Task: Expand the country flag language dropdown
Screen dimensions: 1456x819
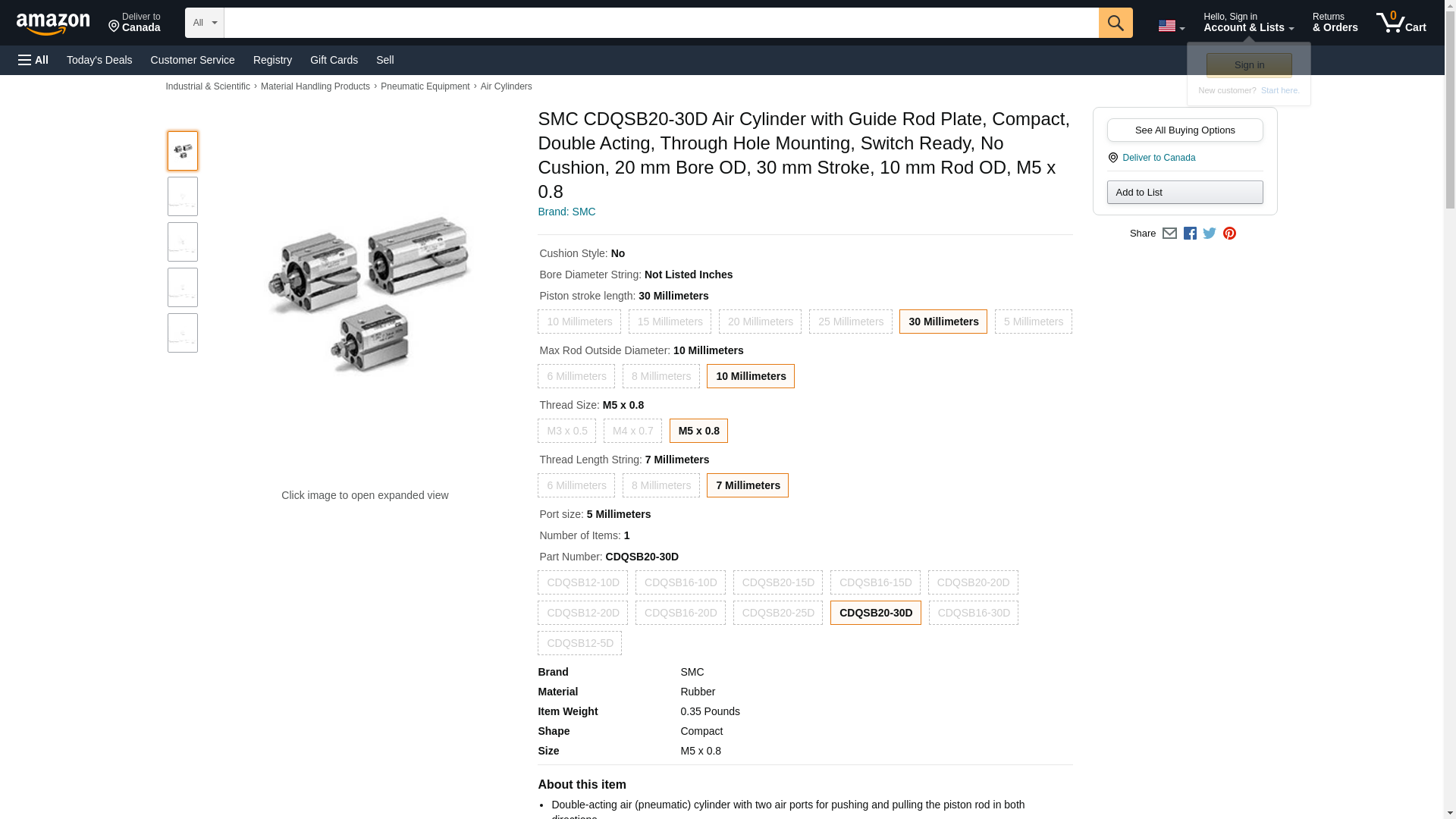Action: coord(1171,26)
